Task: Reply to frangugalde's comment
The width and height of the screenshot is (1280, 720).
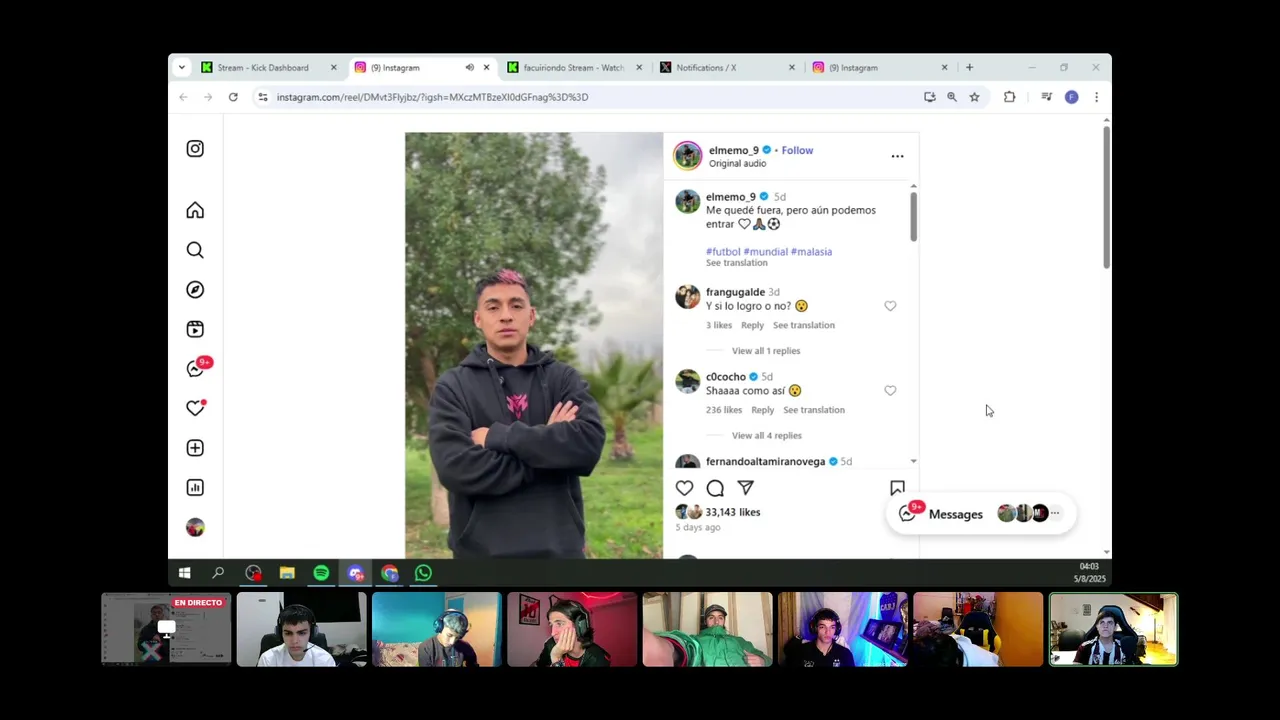Action: 752,325
